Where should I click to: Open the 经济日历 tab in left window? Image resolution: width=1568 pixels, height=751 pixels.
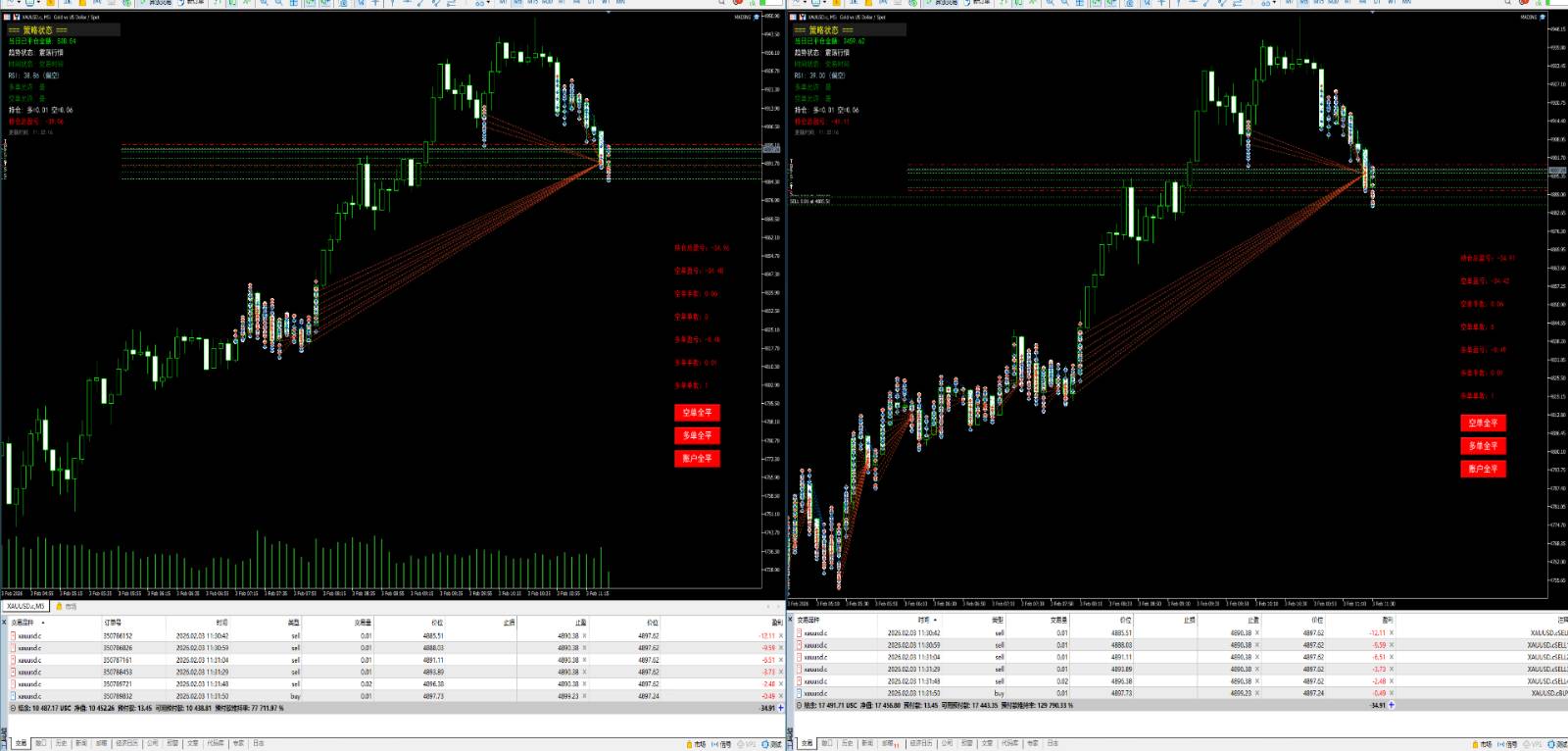coord(127,743)
